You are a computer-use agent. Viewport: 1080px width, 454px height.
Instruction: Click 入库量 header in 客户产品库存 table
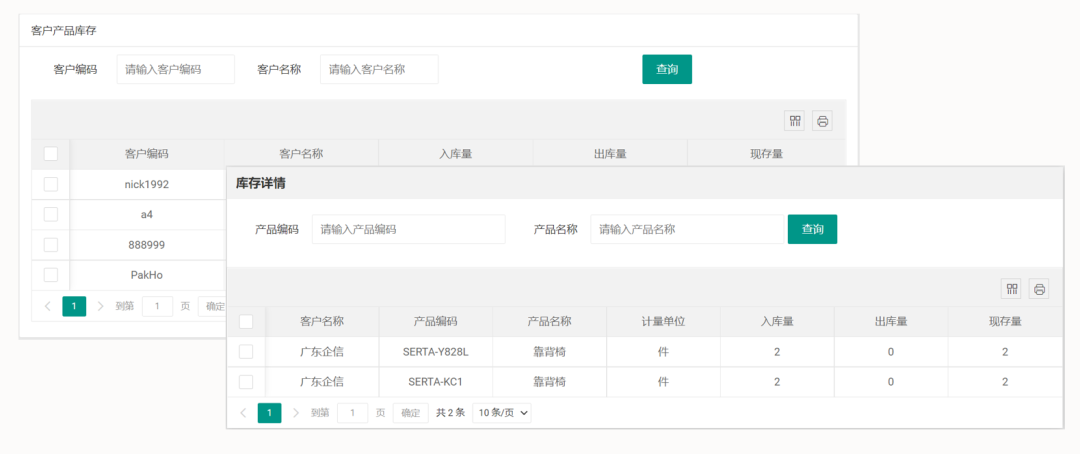click(x=455, y=154)
